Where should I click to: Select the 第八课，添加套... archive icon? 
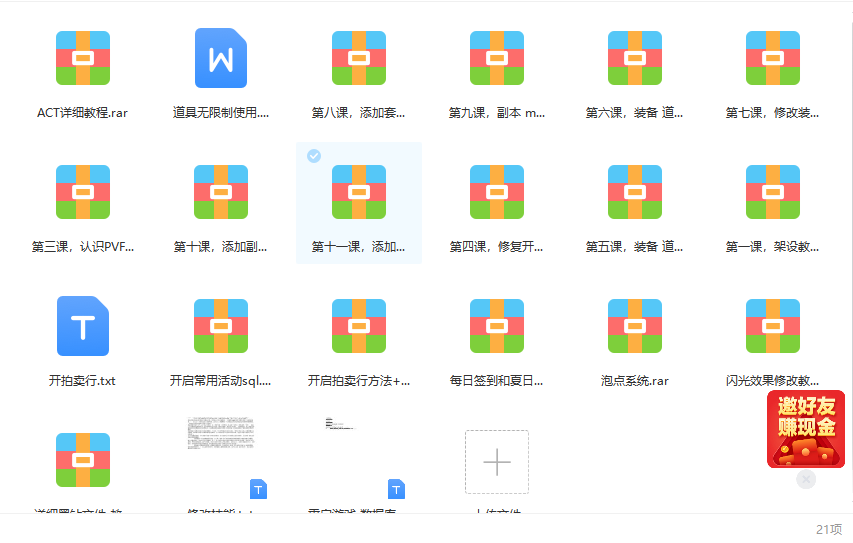(359, 58)
